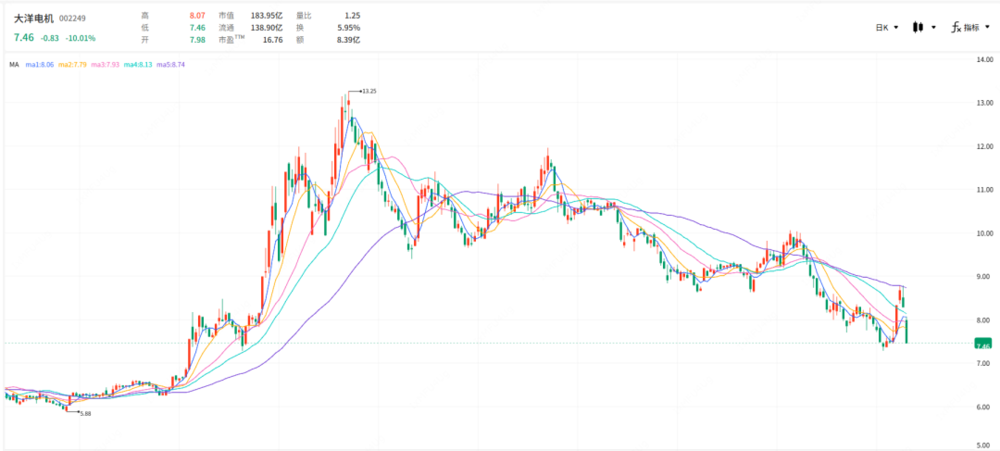This screenshot has height=451, width=1000.
Task: Click the 市盈TTM ratio value 16.76
Action: [273, 40]
